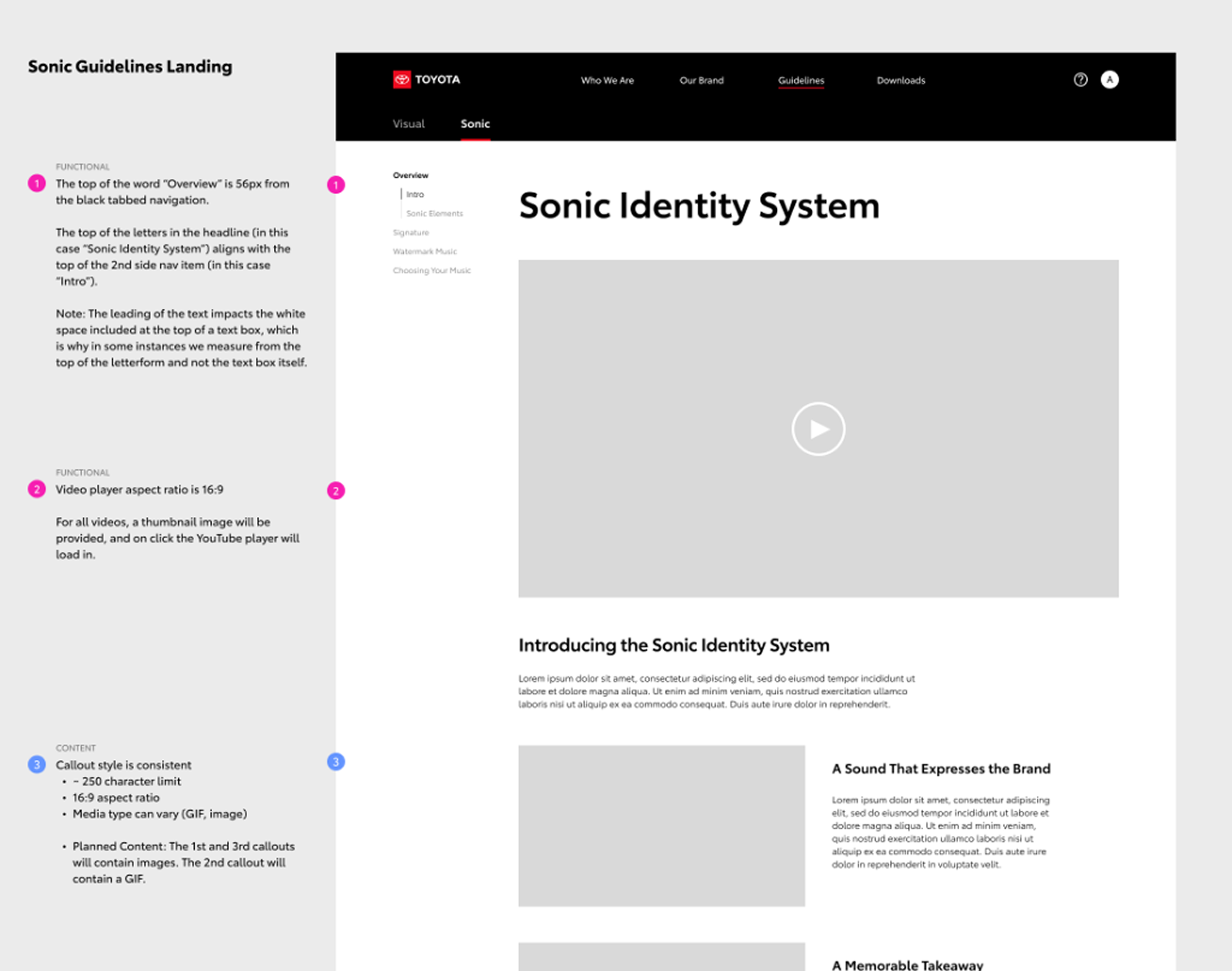The width and height of the screenshot is (1232, 971).
Task: Click the user avatar 'A' icon
Action: click(1109, 80)
